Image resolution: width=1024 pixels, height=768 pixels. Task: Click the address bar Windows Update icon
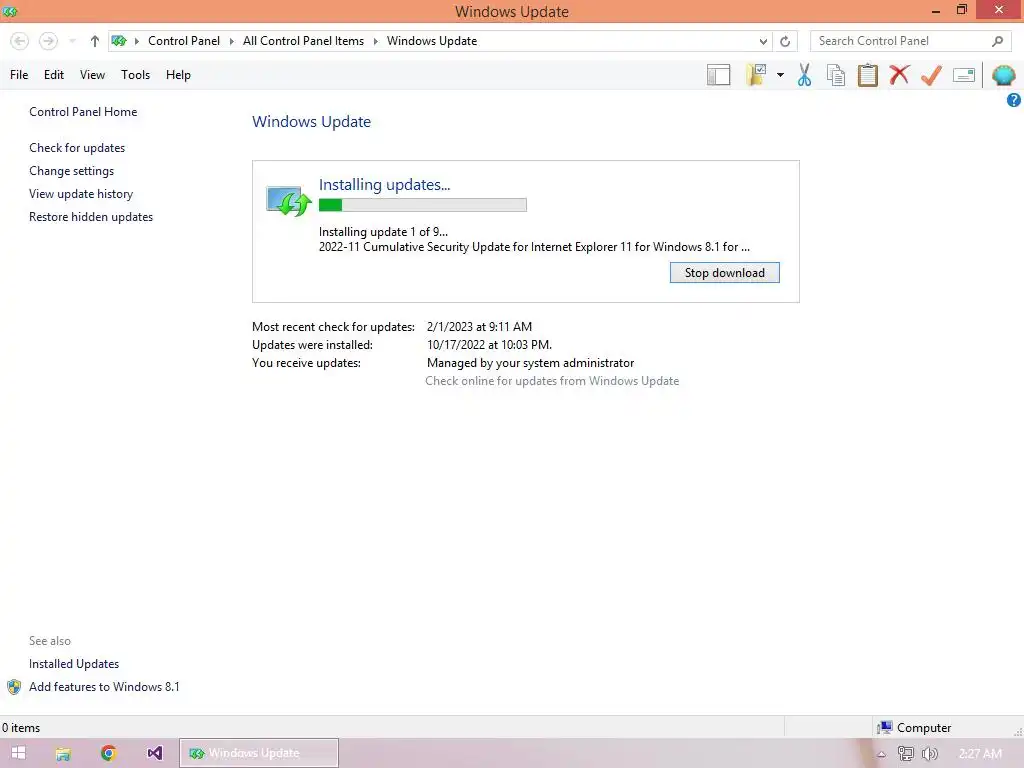[x=119, y=41]
